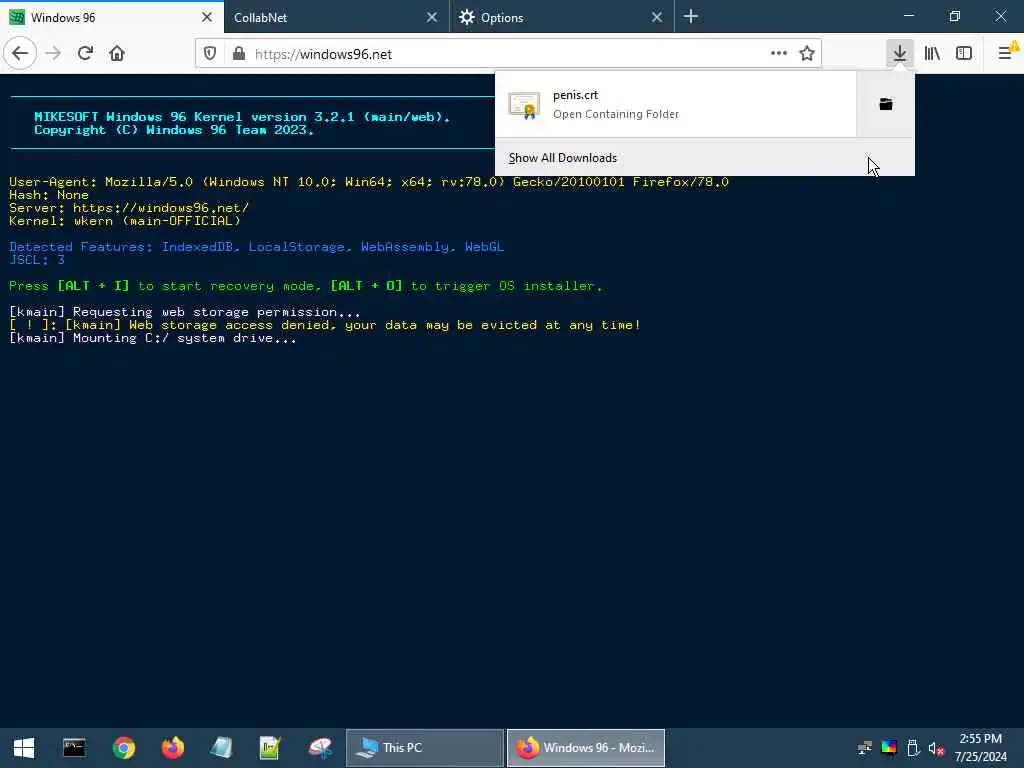This screenshot has width=1024, height=768.
Task: Launch Command Prompt from taskbar
Action: tap(74, 748)
